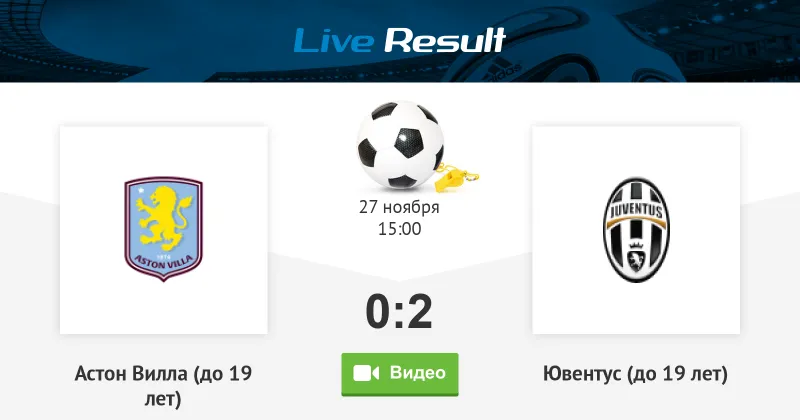Screen dimensions: 800x420
Task: Select the white Aston Villa logo card
Action: (x=164, y=230)
